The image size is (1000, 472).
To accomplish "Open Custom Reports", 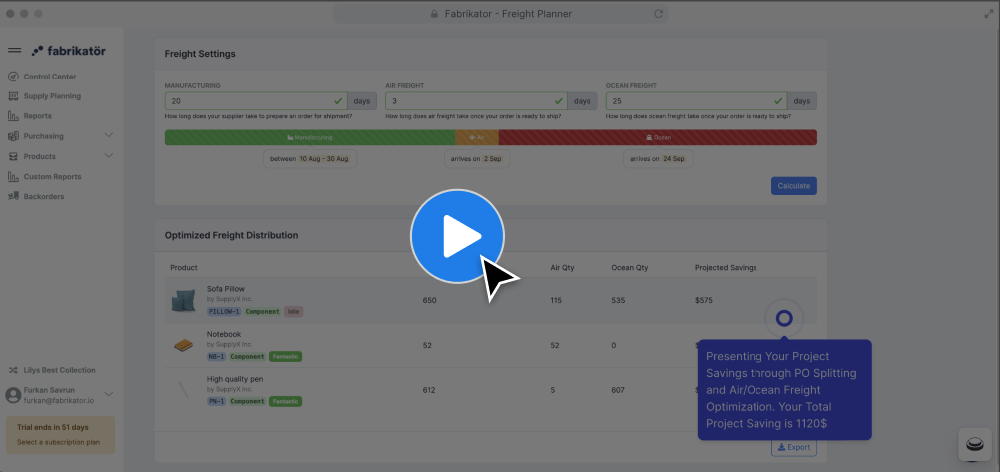I will [x=52, y=177].
